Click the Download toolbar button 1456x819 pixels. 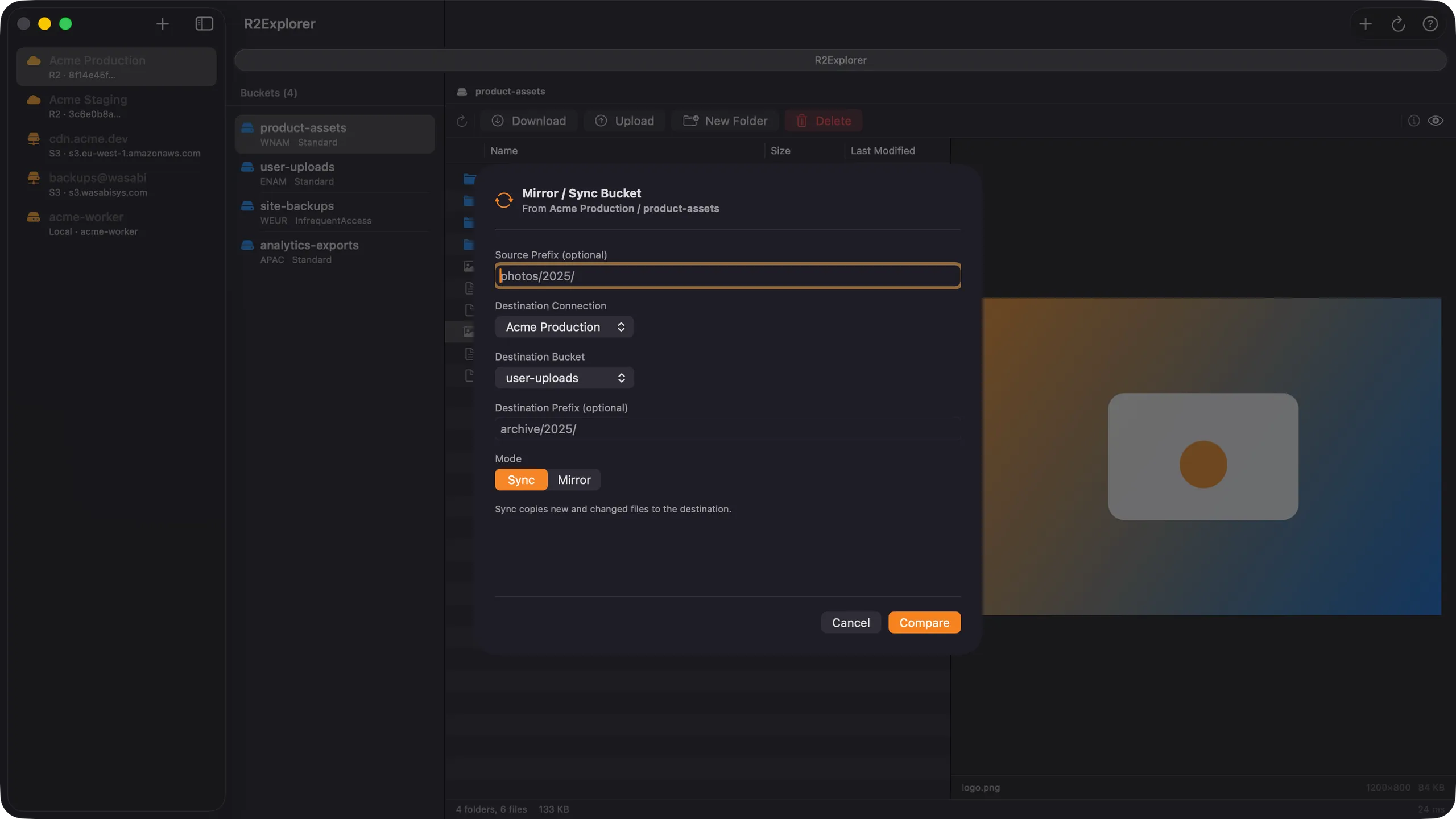pos(529,121)
